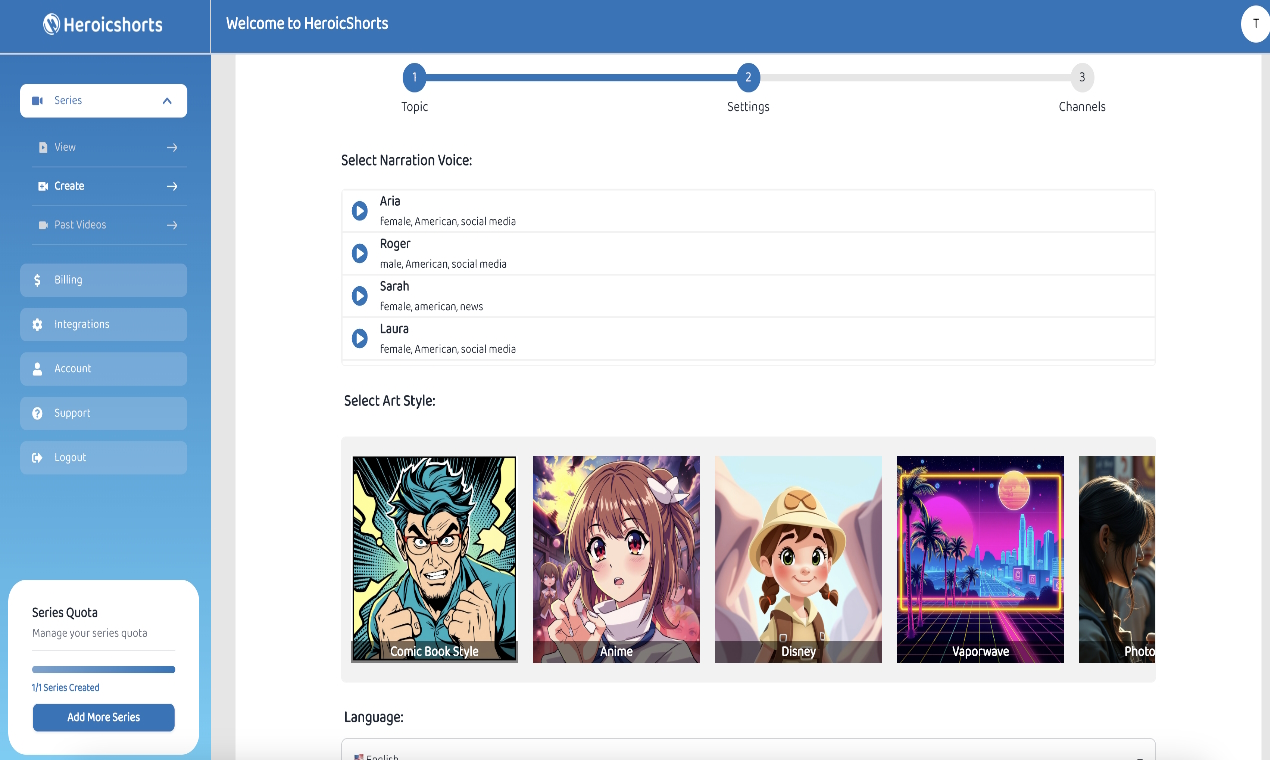Play Roger voice preview
1270x760 pixels.
point(360,254)
